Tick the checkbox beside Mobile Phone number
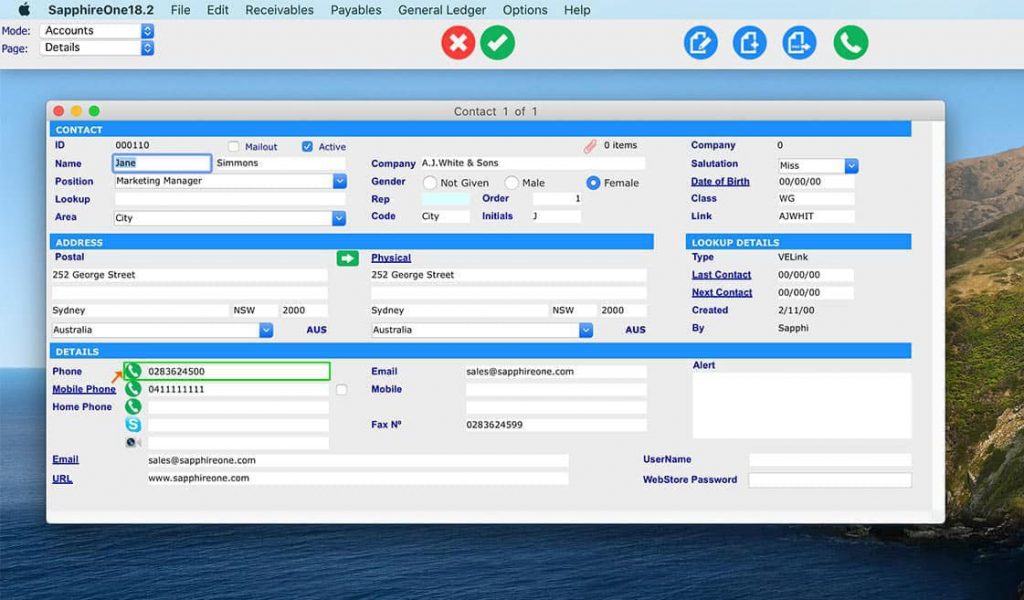 click(x=342, y=390)
